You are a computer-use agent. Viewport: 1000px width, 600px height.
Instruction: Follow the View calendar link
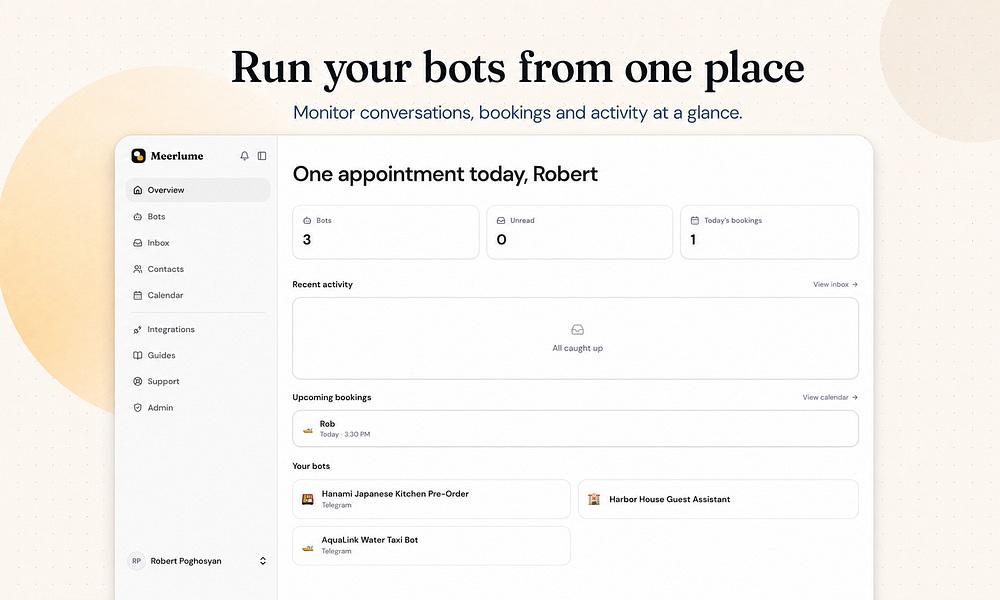830,397
